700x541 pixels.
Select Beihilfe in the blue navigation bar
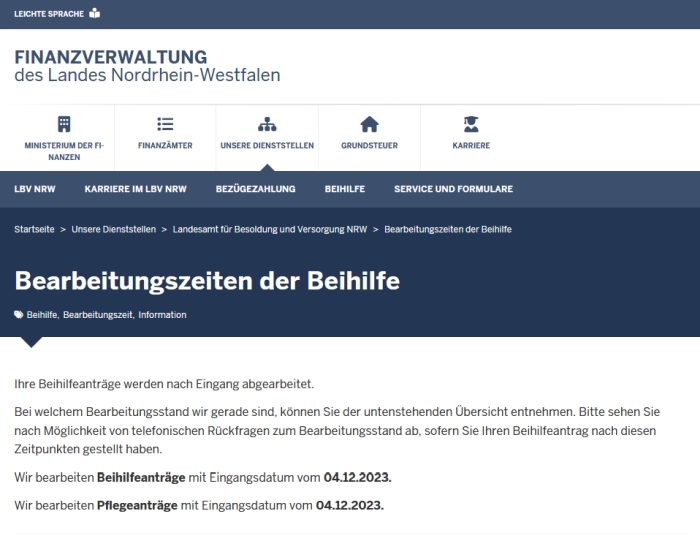344,189
